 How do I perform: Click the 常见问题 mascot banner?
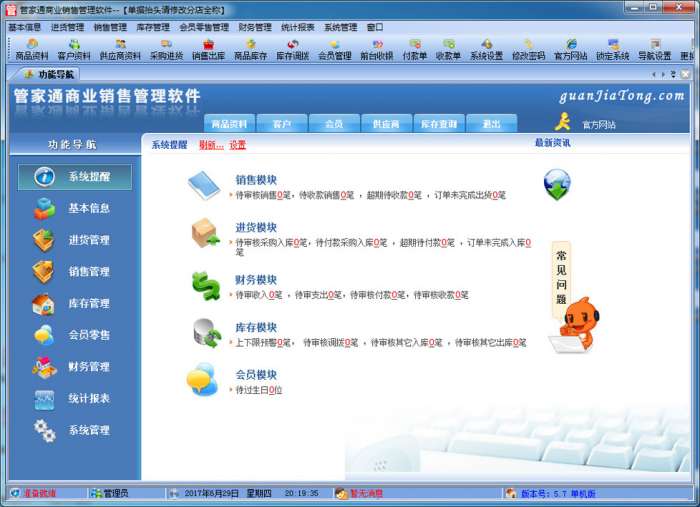(561, 279)
